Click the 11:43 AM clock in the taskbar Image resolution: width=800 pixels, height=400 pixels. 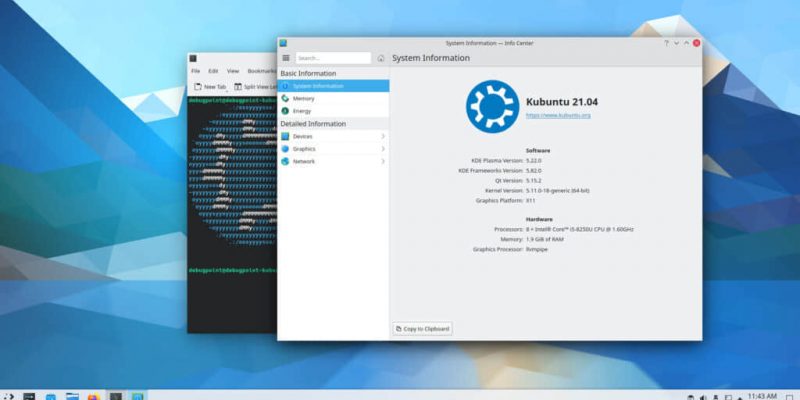click(x=762, y=396)
